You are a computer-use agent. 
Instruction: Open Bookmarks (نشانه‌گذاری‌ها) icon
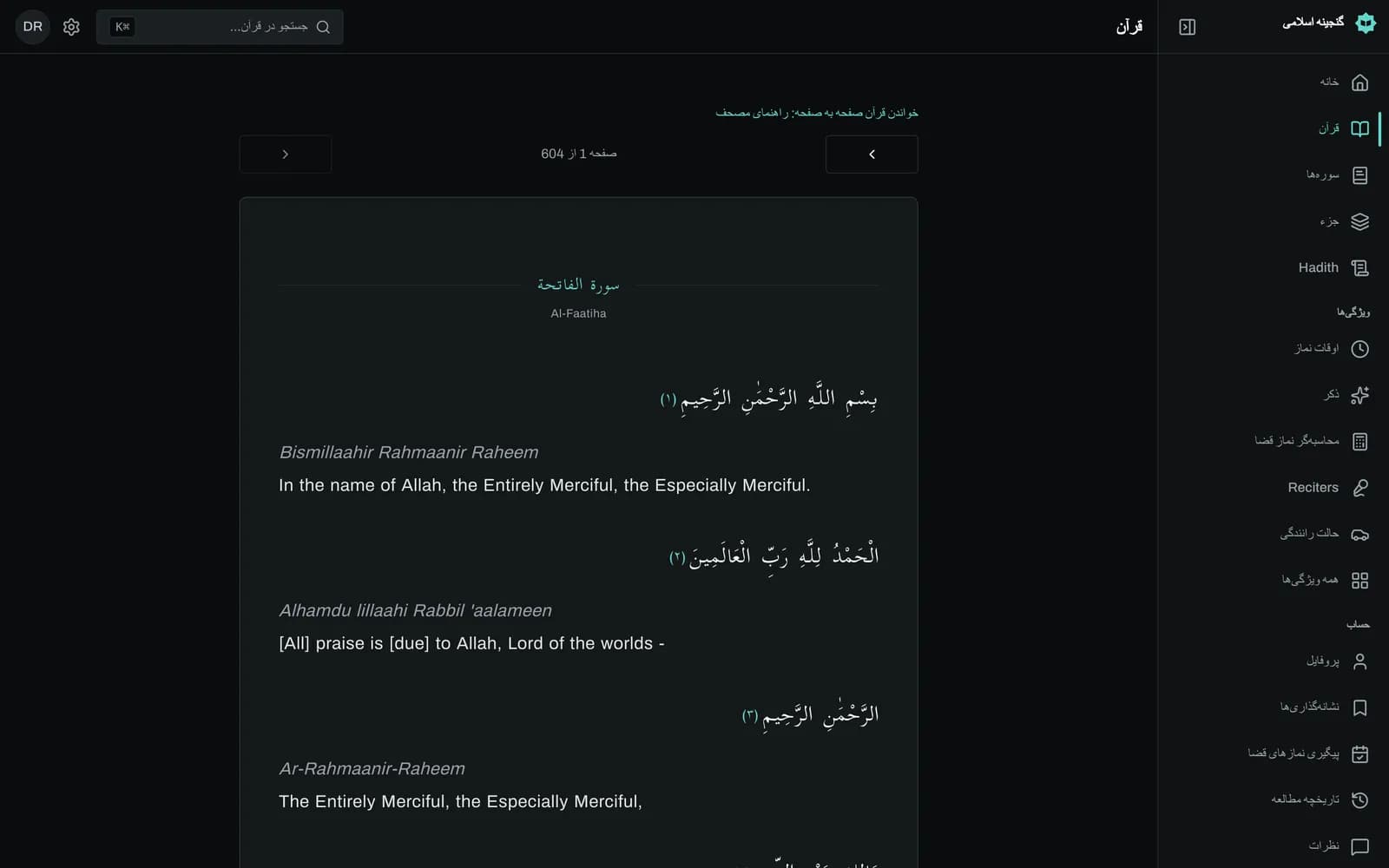click(1359, 707)
